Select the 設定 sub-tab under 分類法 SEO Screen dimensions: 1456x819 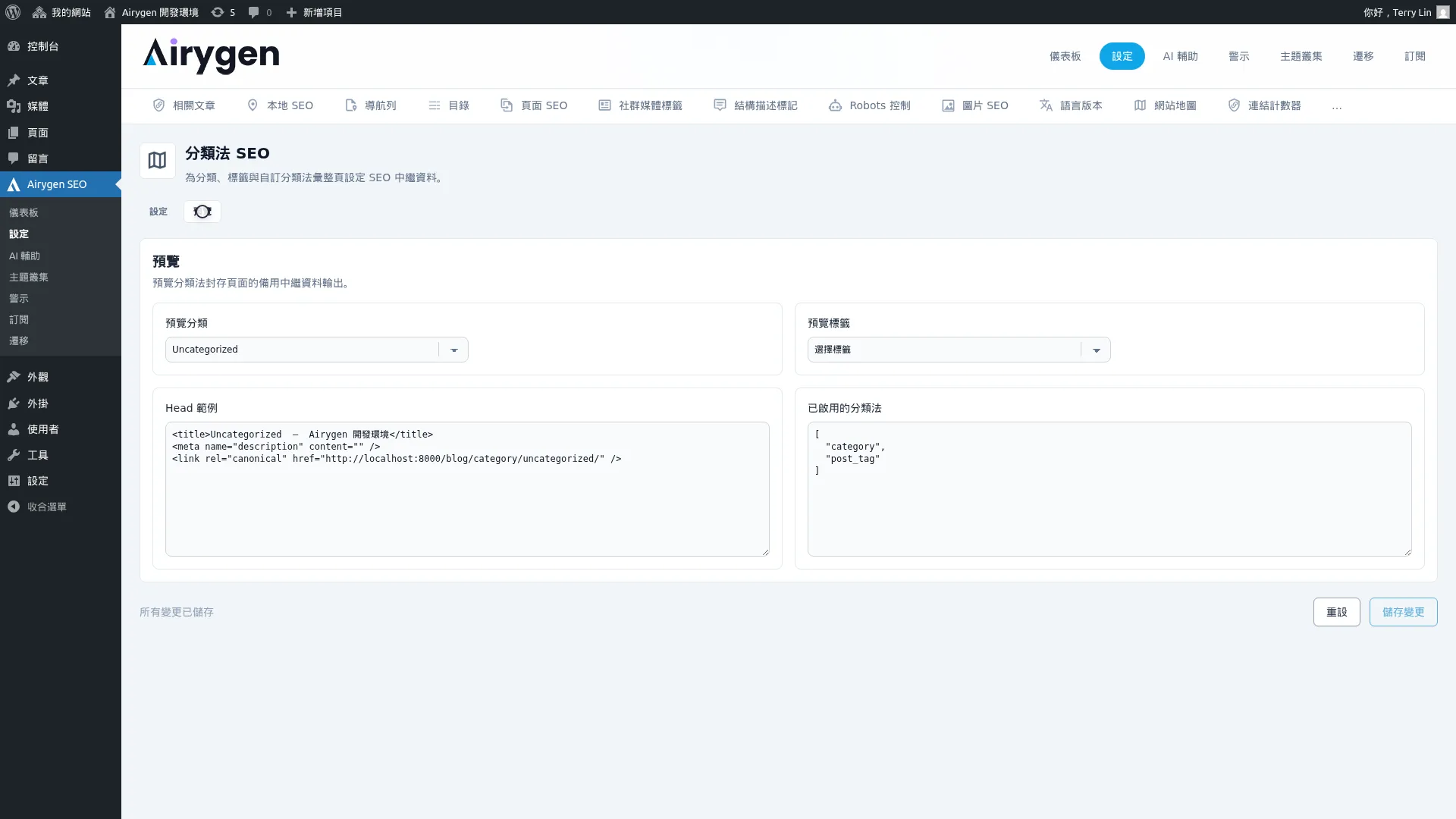coord(158,212)
